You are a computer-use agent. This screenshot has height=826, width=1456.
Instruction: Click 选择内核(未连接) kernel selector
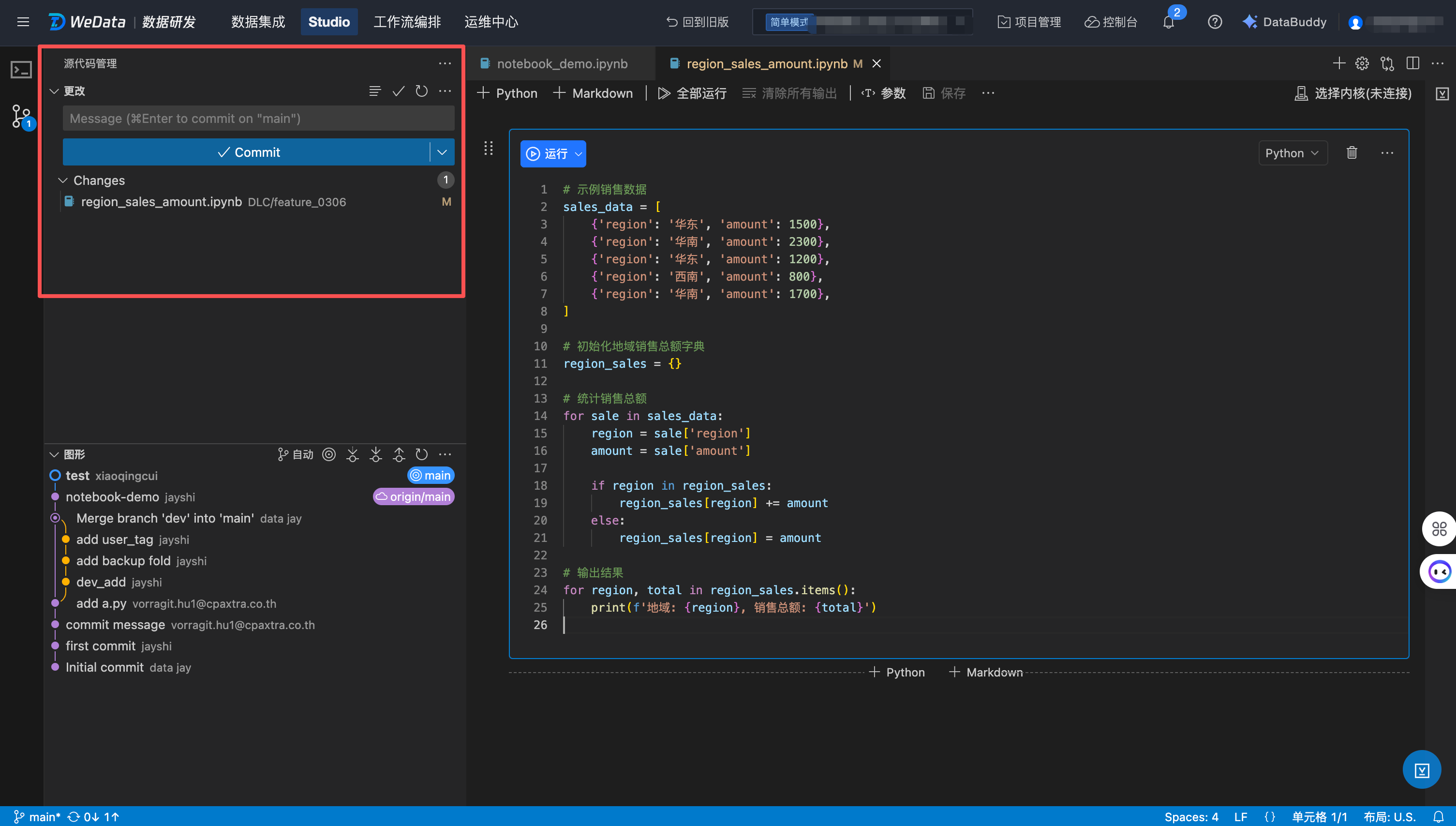tap(1353, 93)
